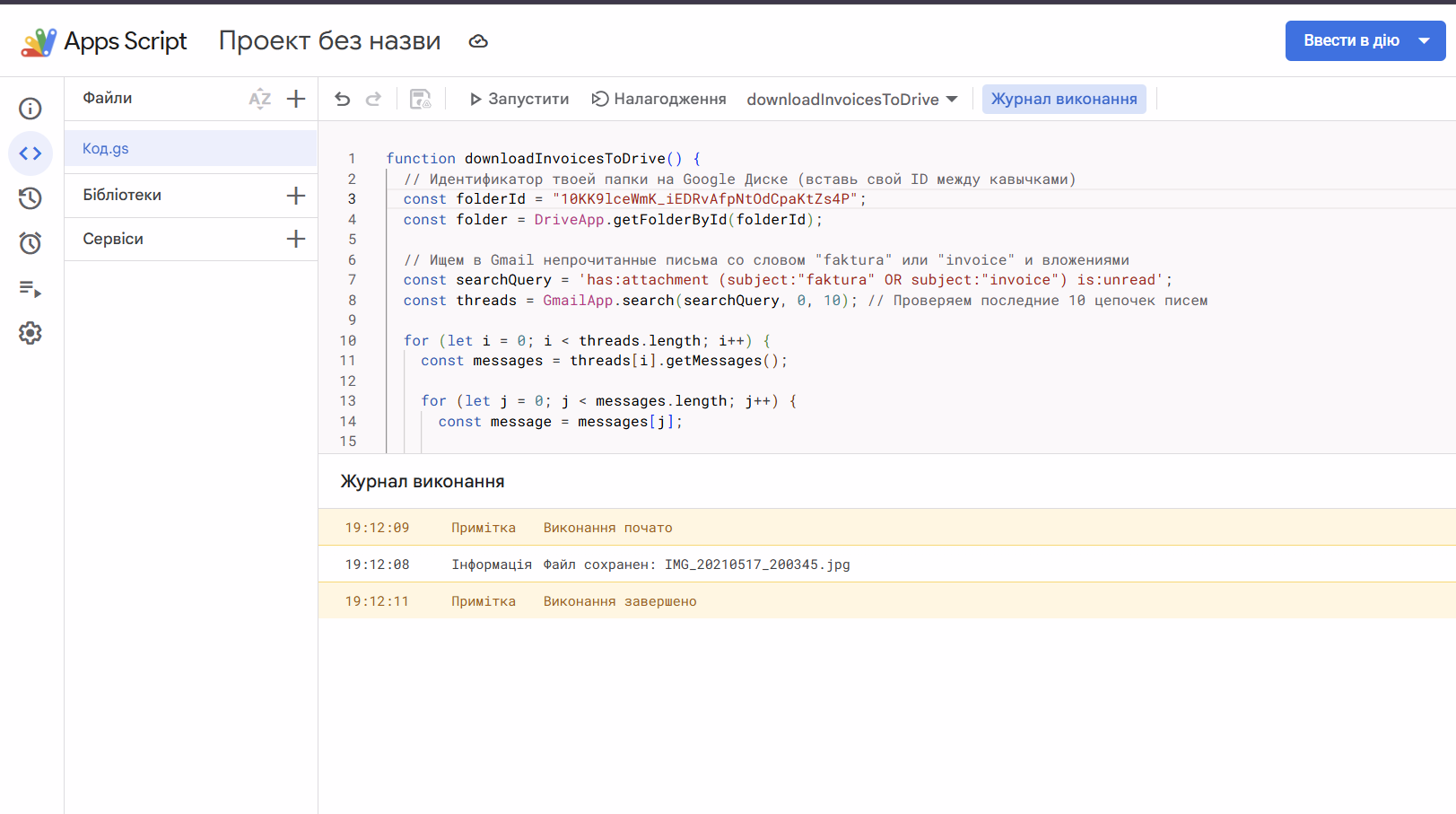Add a service using the plus button
The height and width of the screenshot is (814, 1456).
pos(296,239)
